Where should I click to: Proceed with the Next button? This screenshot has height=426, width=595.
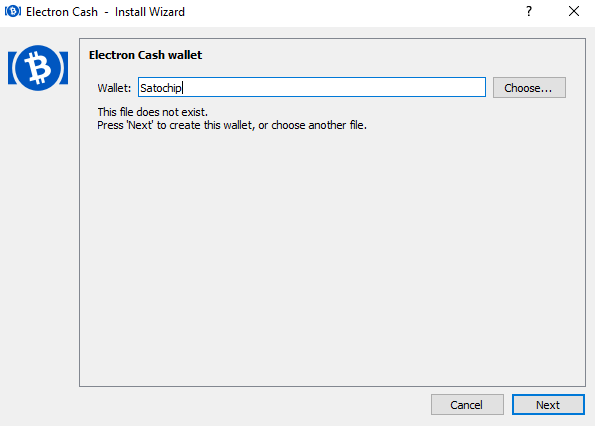[x=548, y=405]
